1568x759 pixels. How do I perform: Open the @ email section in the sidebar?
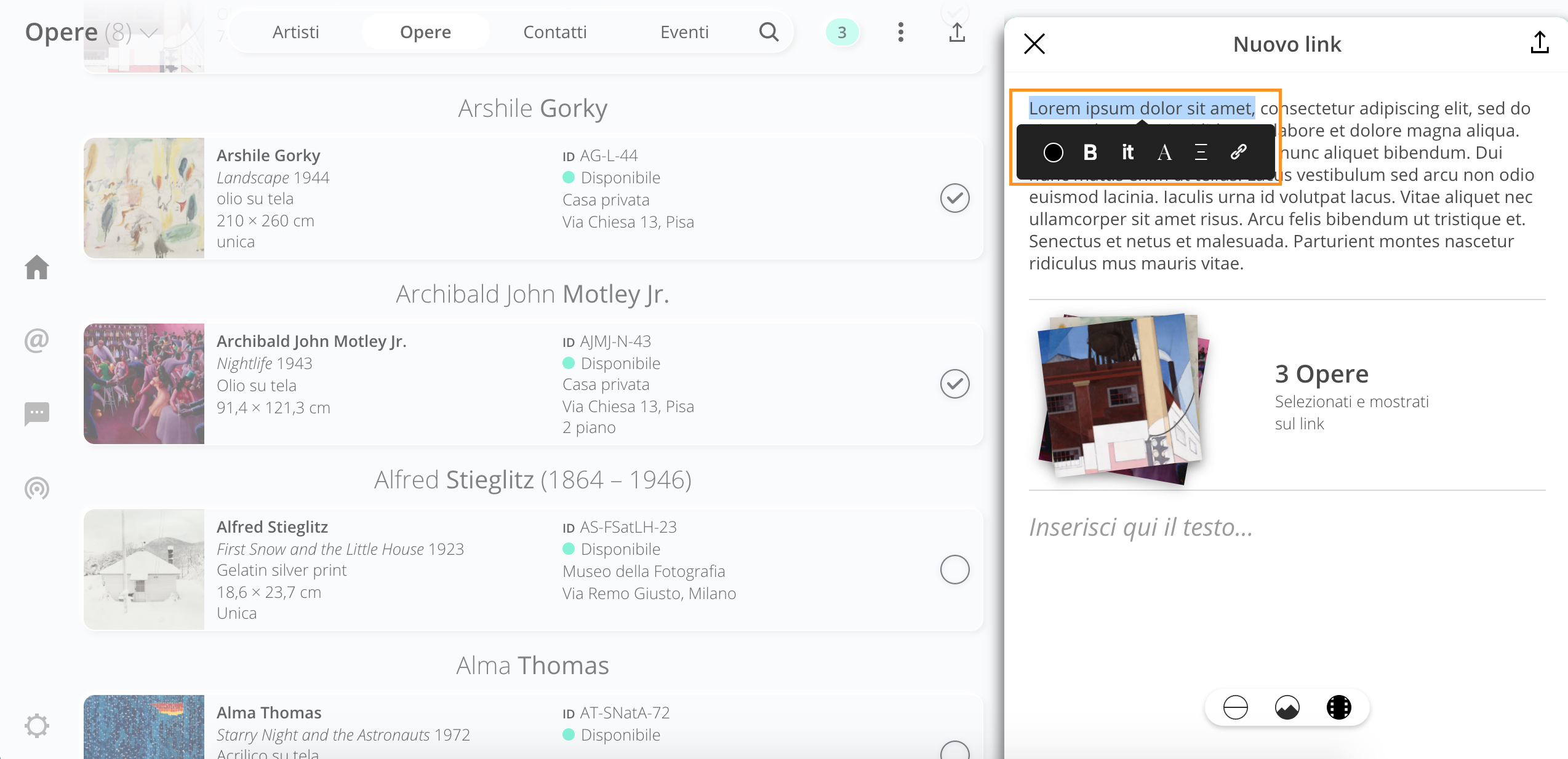[37, 340]
